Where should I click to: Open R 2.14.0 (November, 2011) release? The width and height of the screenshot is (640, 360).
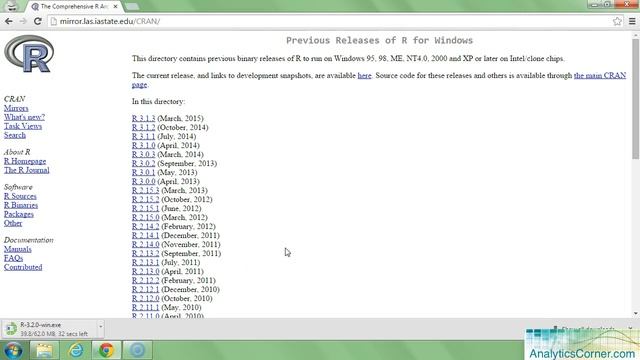click(145, 244)
